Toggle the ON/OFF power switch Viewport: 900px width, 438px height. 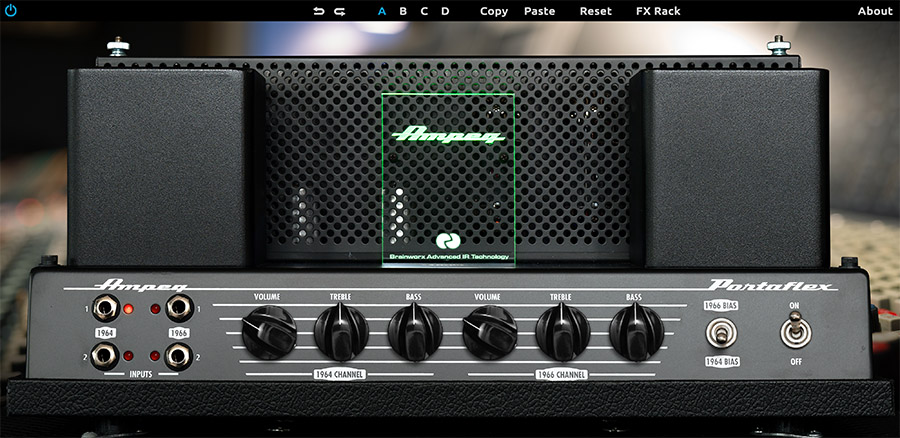pos(794,331)
